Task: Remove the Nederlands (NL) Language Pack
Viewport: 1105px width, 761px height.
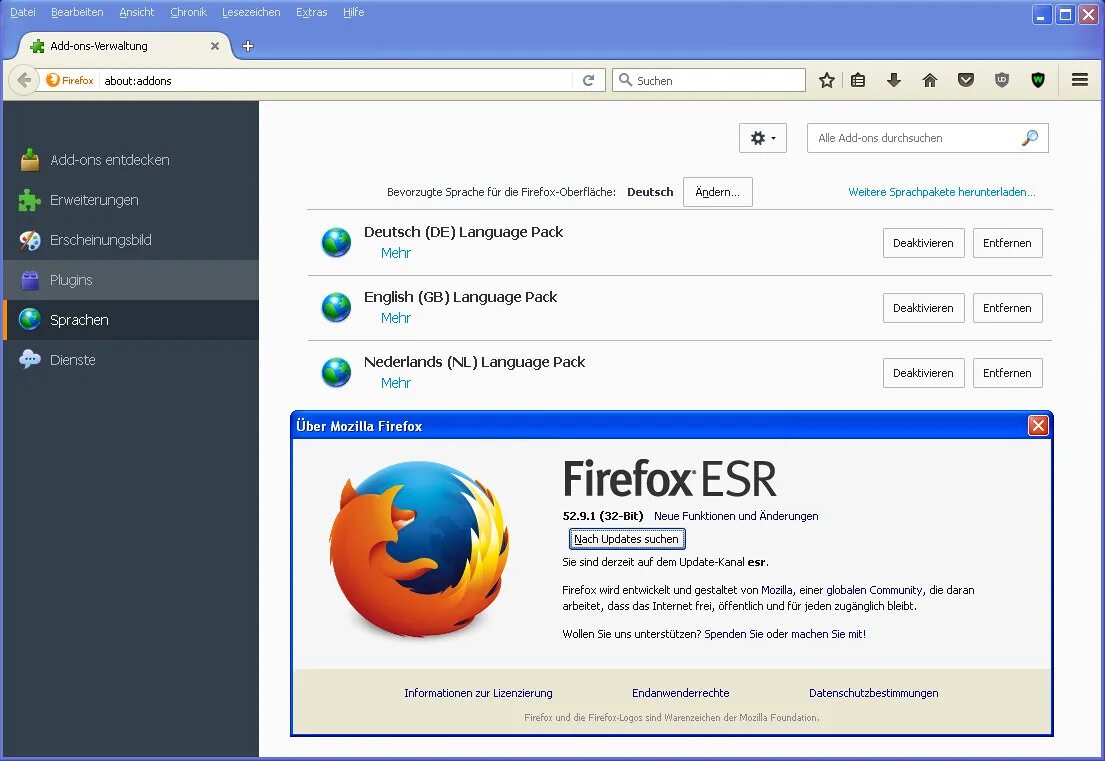Action: coord(1007,373)
